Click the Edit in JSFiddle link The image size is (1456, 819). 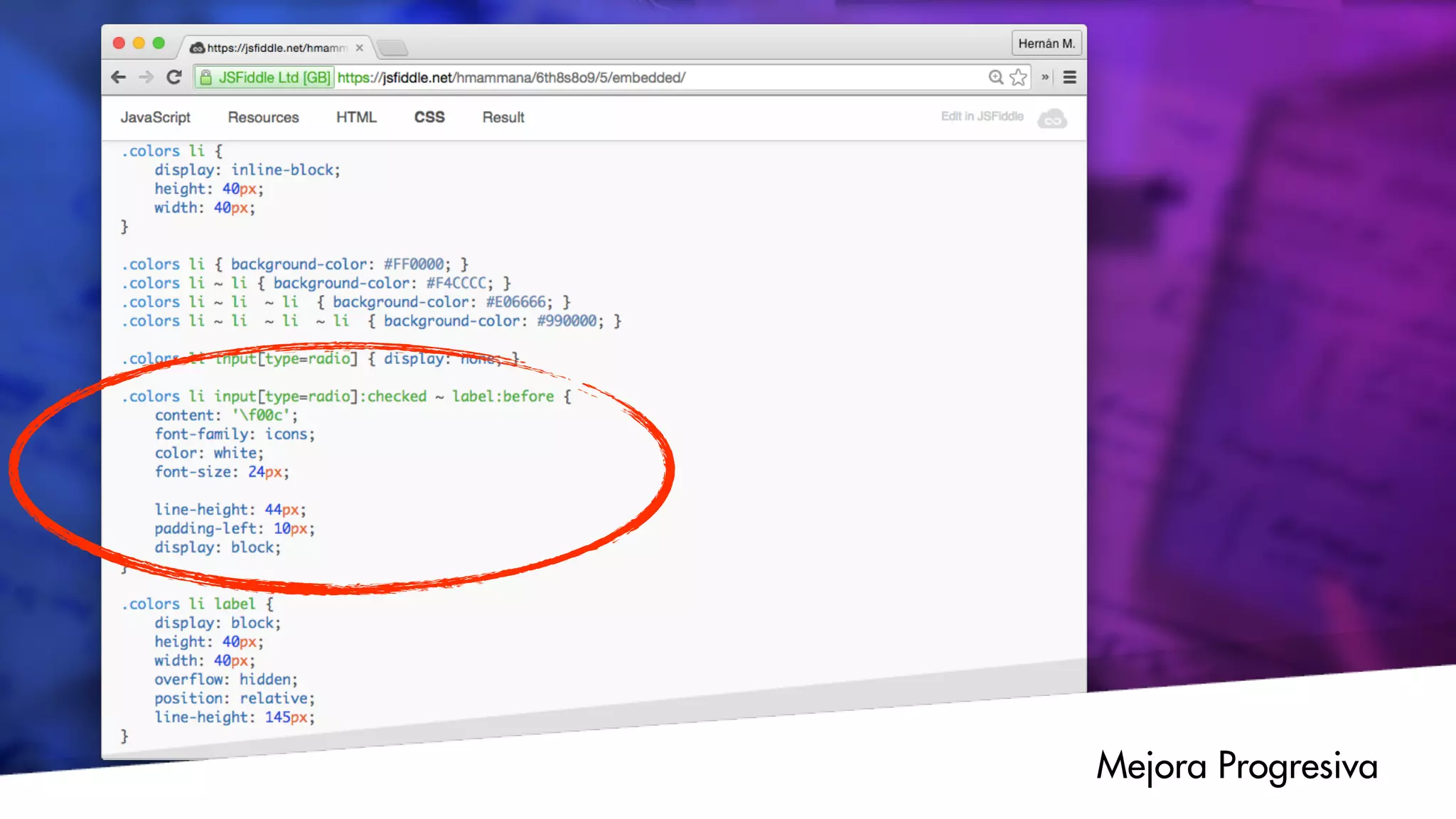[x=982, y=117]
